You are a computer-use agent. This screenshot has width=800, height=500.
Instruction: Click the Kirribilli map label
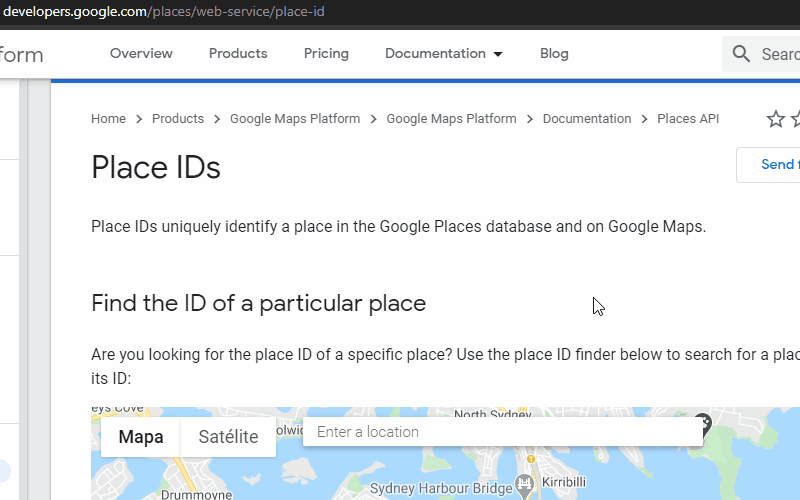click(x=564, y=482)
